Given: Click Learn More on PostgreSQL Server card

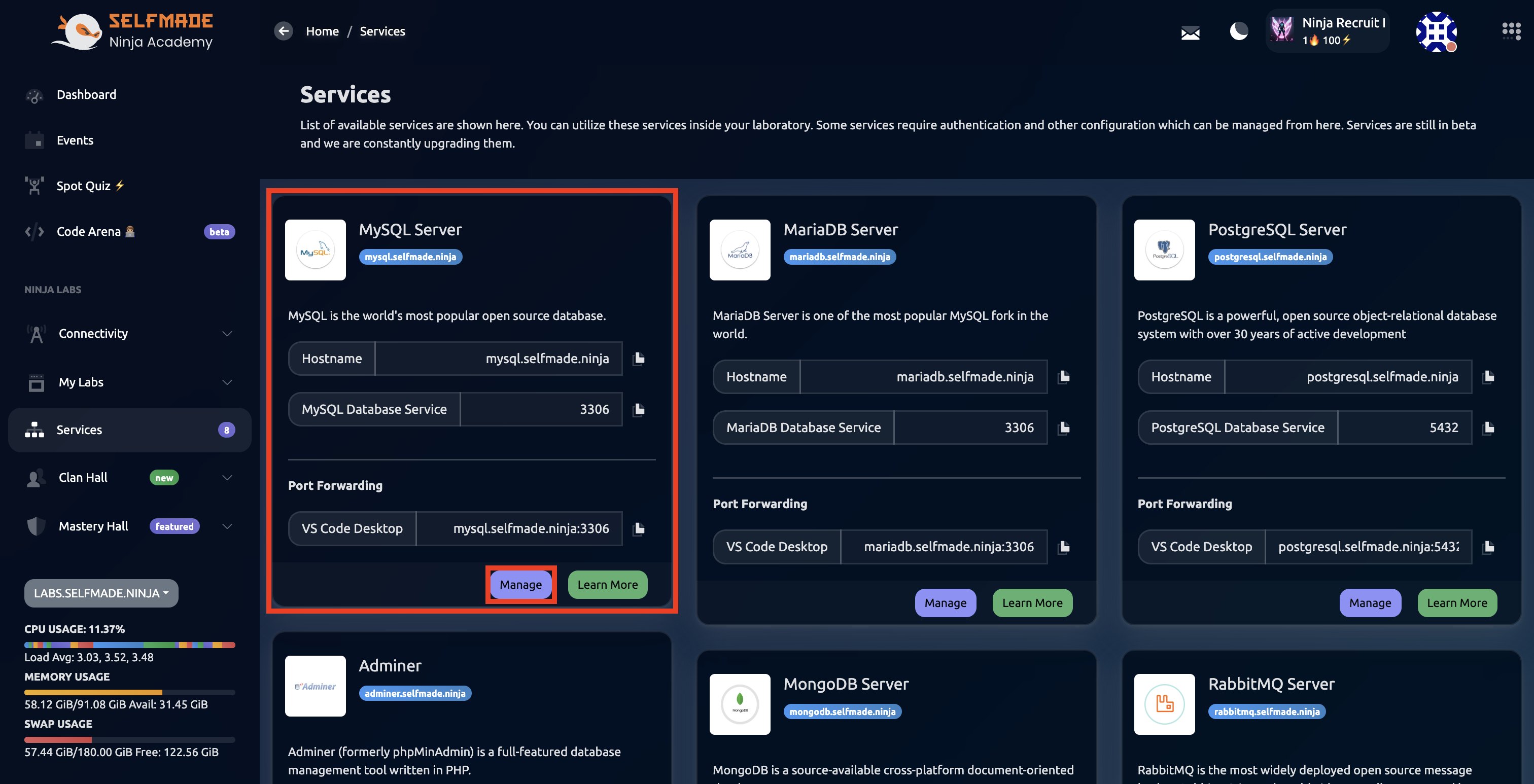Looking at the screenshot, I should [1456, 603].
